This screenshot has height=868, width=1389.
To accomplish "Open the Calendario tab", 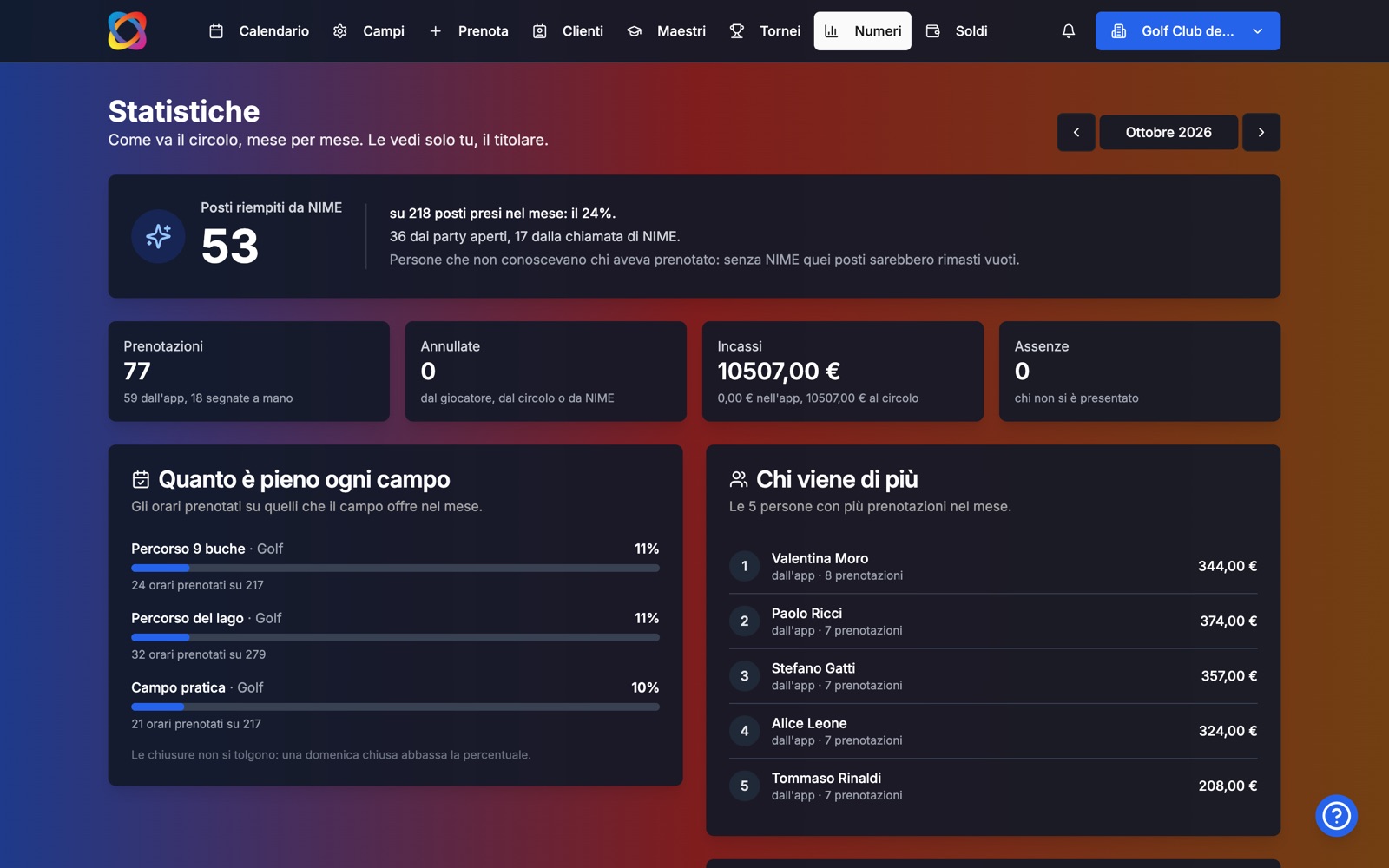I will [259, 31].
